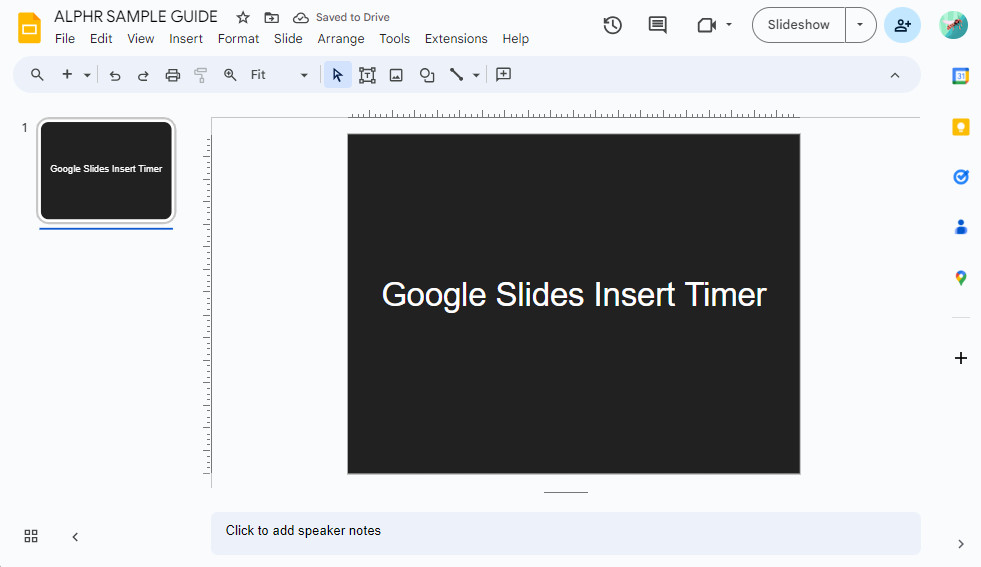Viewport: 981px width, 567px height.
Task: Click the search menus magnifier icon
Action: coord(37,74)
